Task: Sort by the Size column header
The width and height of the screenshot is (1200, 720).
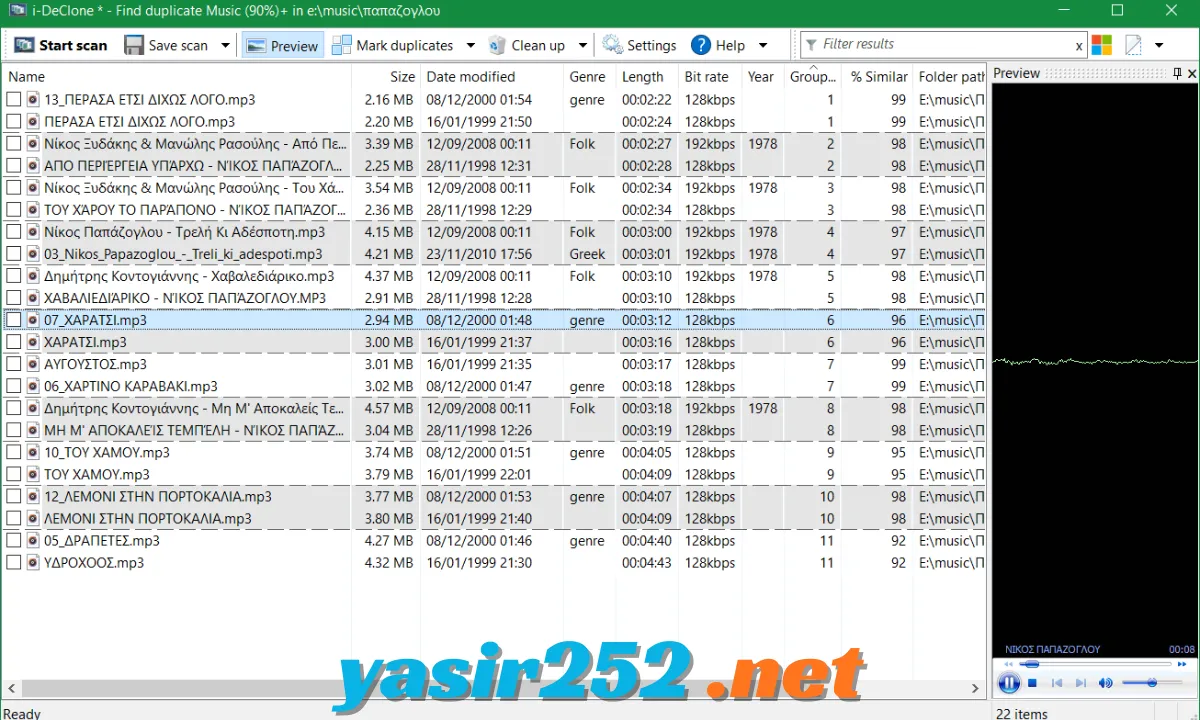Action: [x=386, y=76]
